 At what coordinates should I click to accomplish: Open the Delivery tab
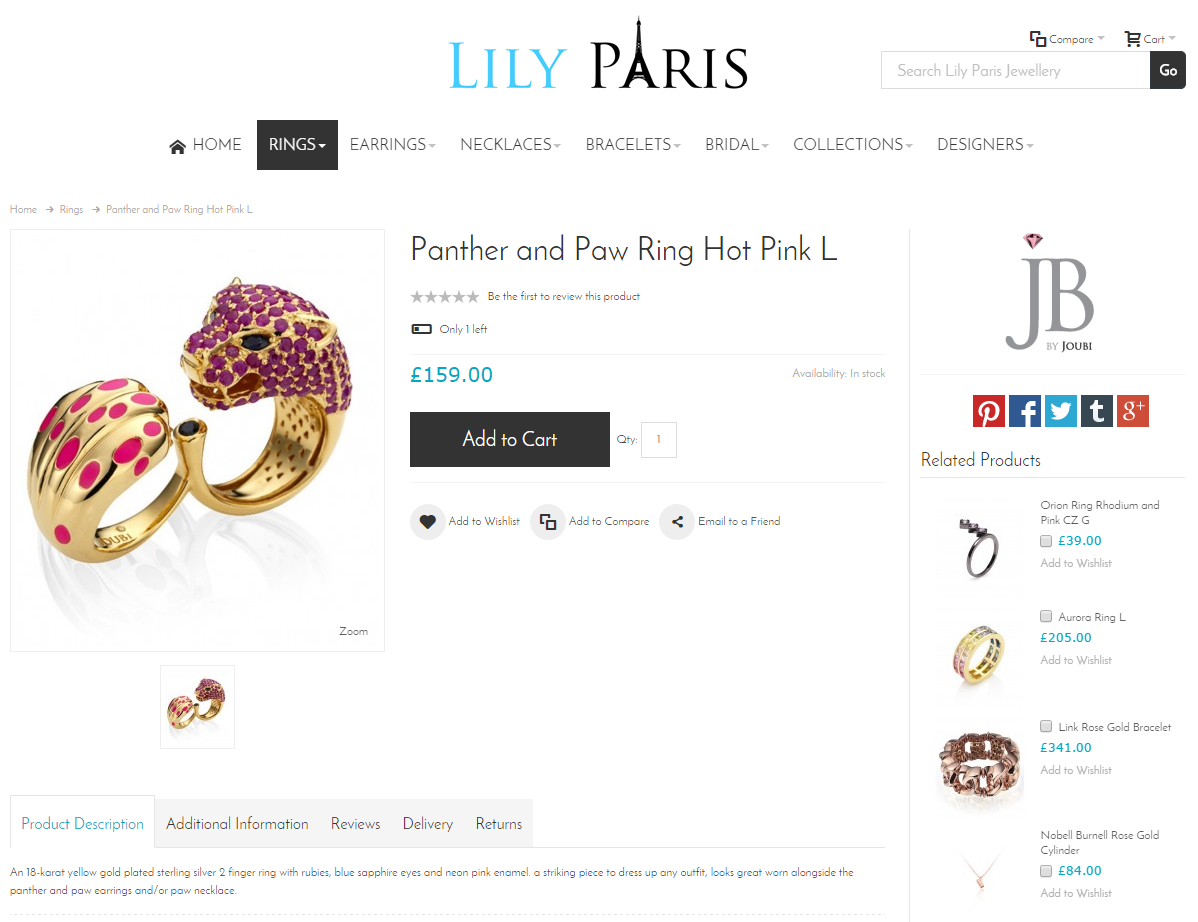click(428, 823)
